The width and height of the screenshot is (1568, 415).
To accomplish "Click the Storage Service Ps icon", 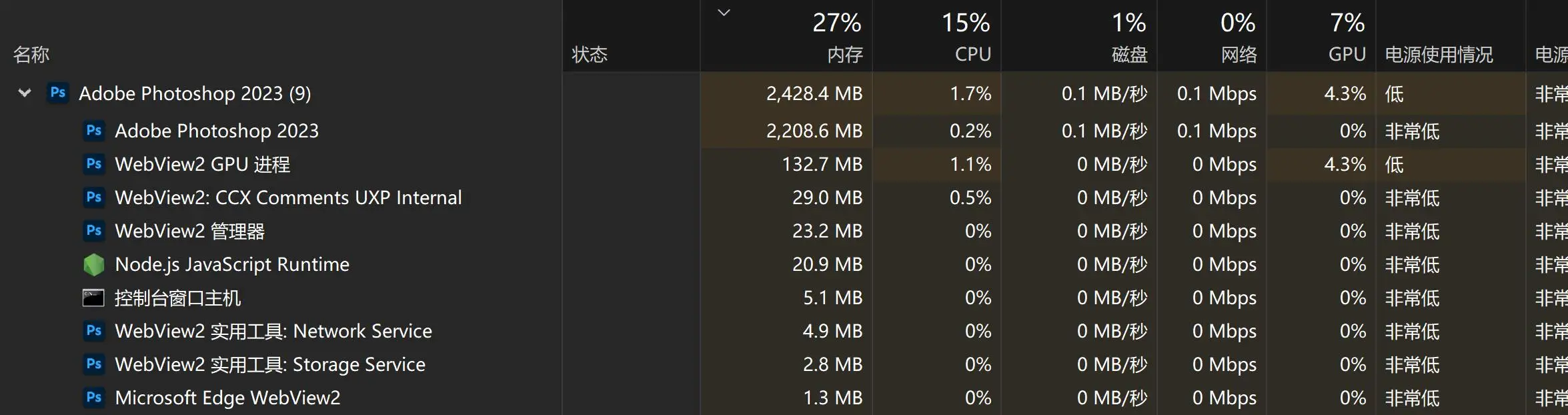I will pyautogui.click(x=94, y=364).
